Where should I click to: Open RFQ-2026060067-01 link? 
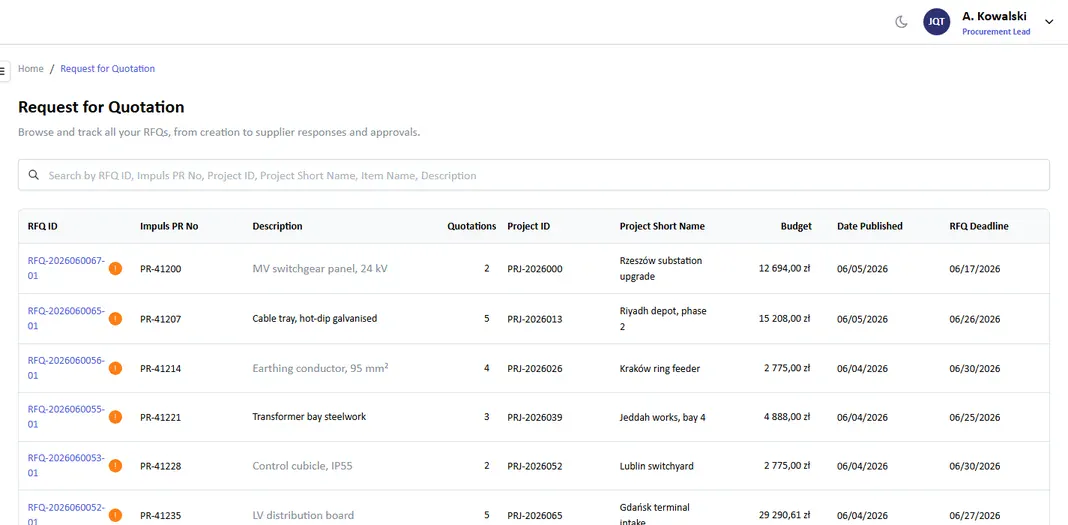66,268
